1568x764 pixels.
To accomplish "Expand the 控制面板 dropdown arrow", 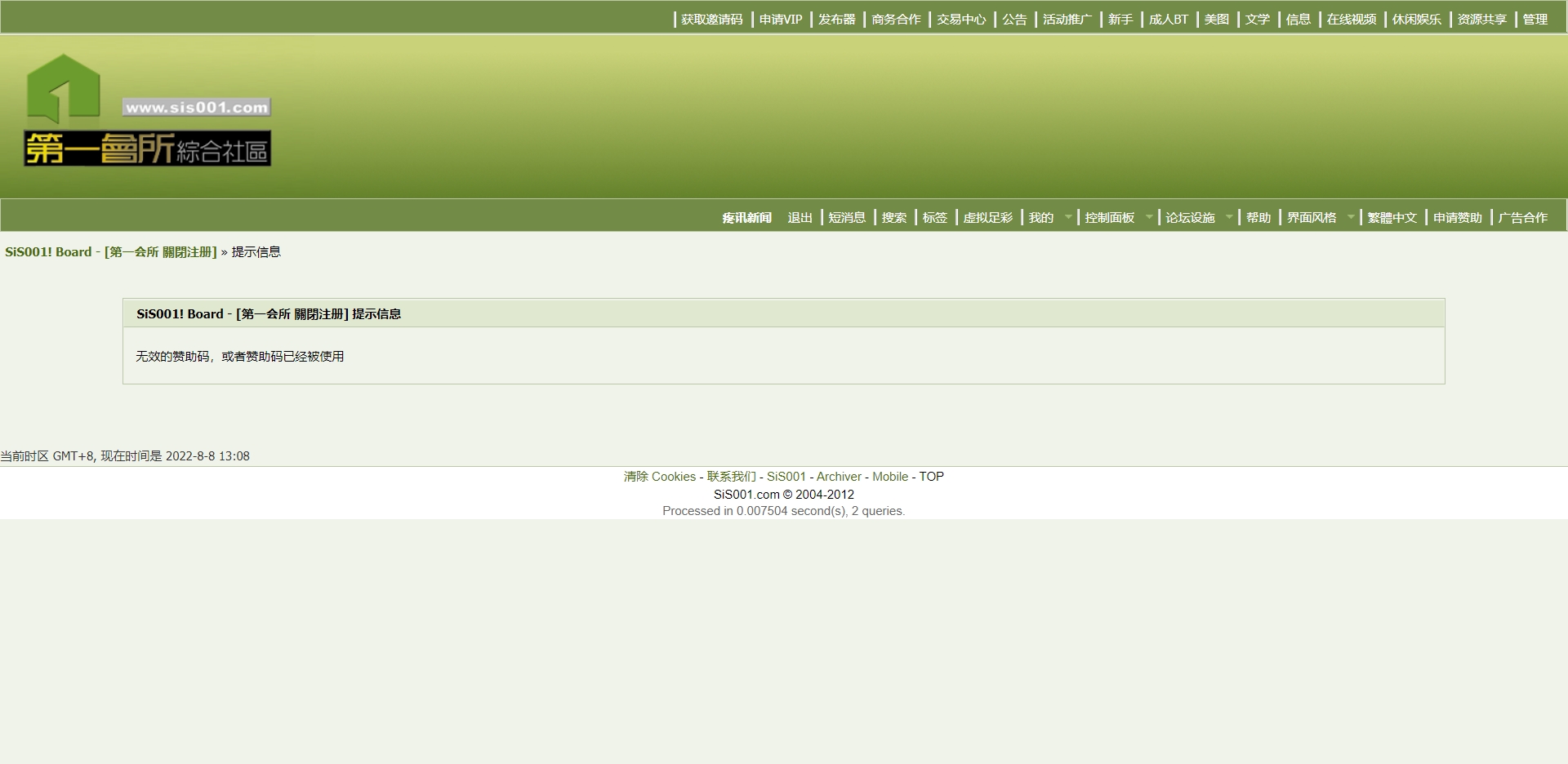I will (x=1149, y=217).
